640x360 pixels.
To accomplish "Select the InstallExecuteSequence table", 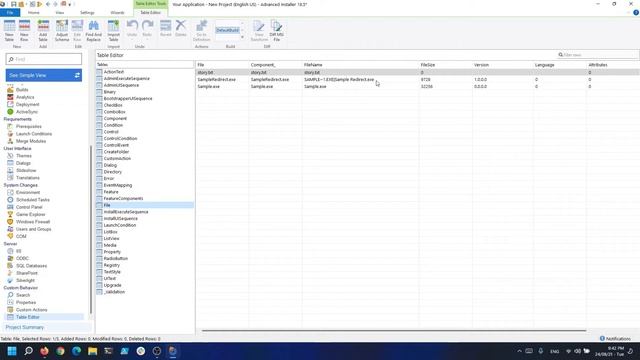I will pyautogui.click(x=126, y=212).
